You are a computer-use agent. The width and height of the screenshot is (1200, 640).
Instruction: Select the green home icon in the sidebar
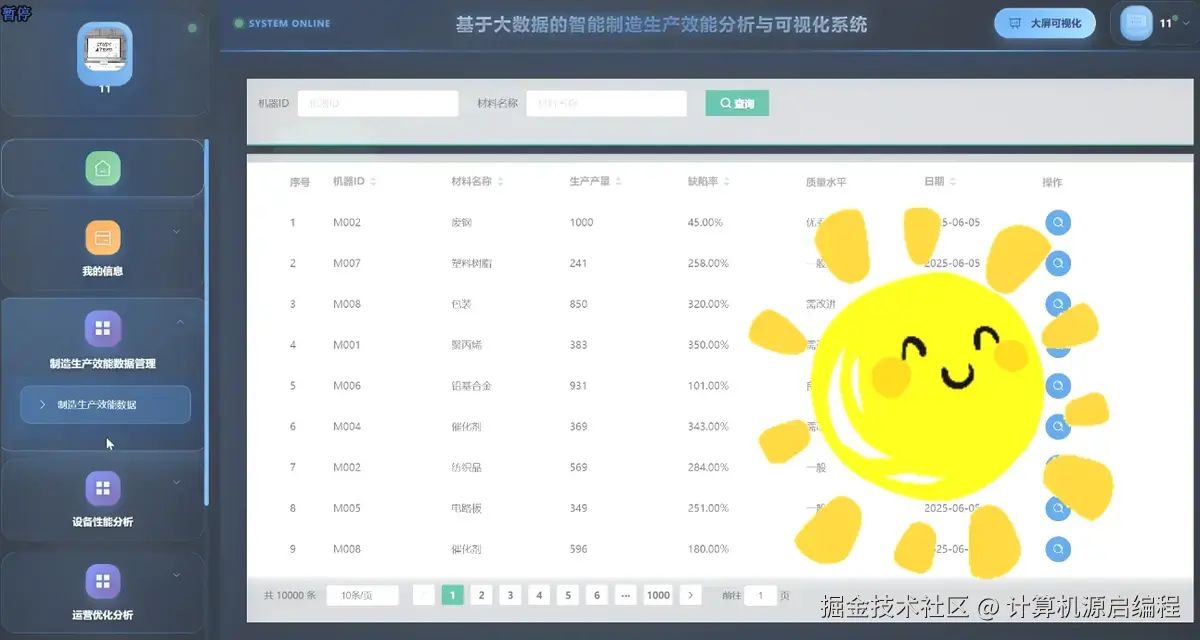(103, 167)
